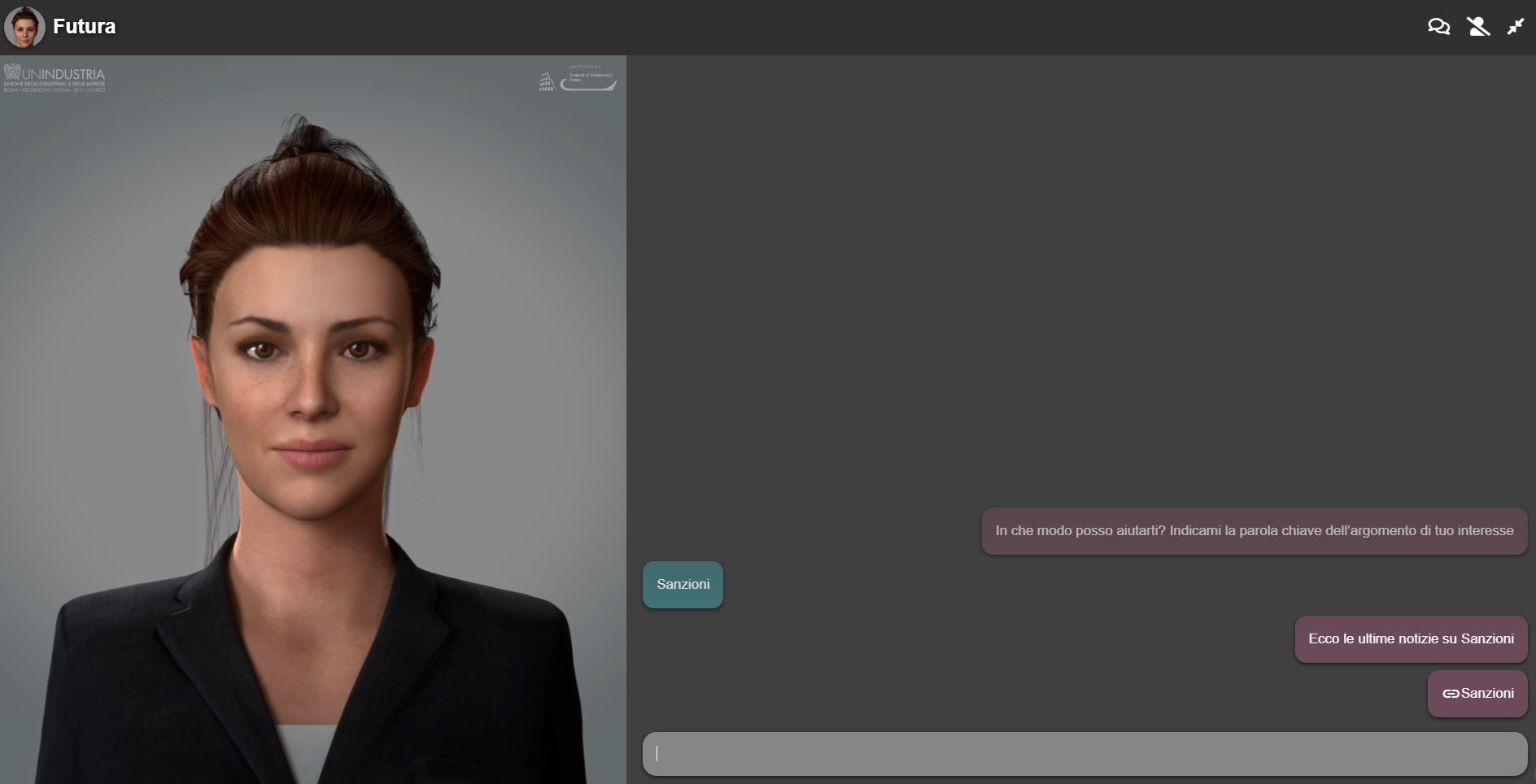1536x784 pixels.
Task: Click the 'Ecco le ultime notizie' message bubble
Action: click(x=1410, y=639)
